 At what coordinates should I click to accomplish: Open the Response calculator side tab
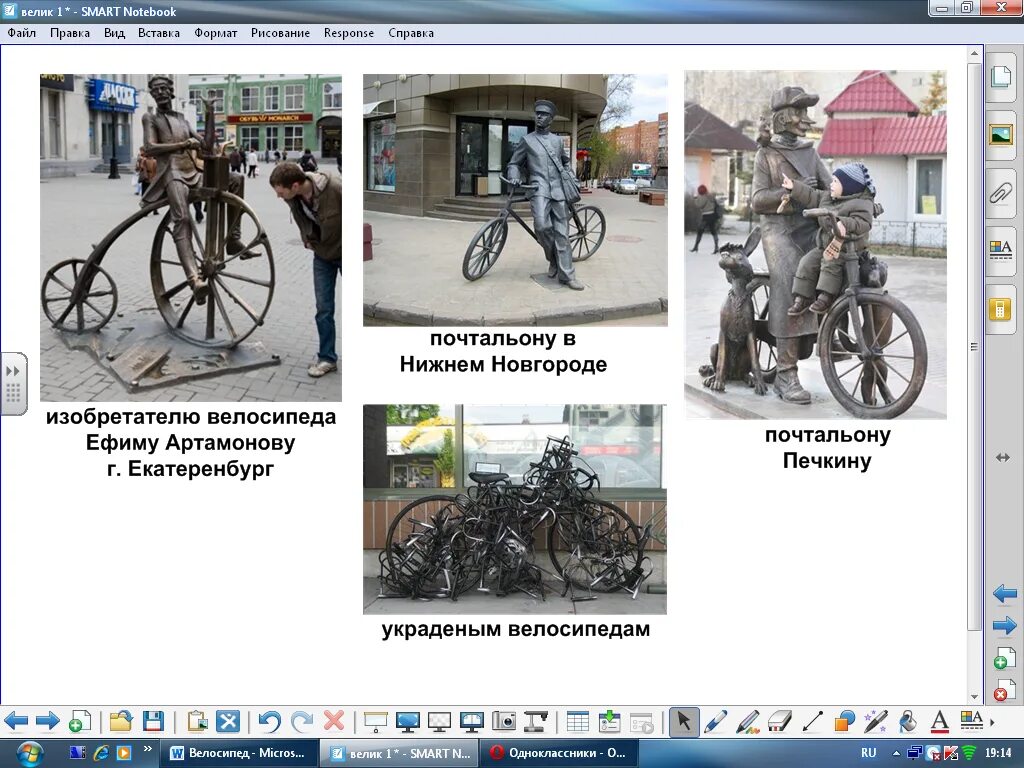pyautogui.click(x=1000, y=309)
